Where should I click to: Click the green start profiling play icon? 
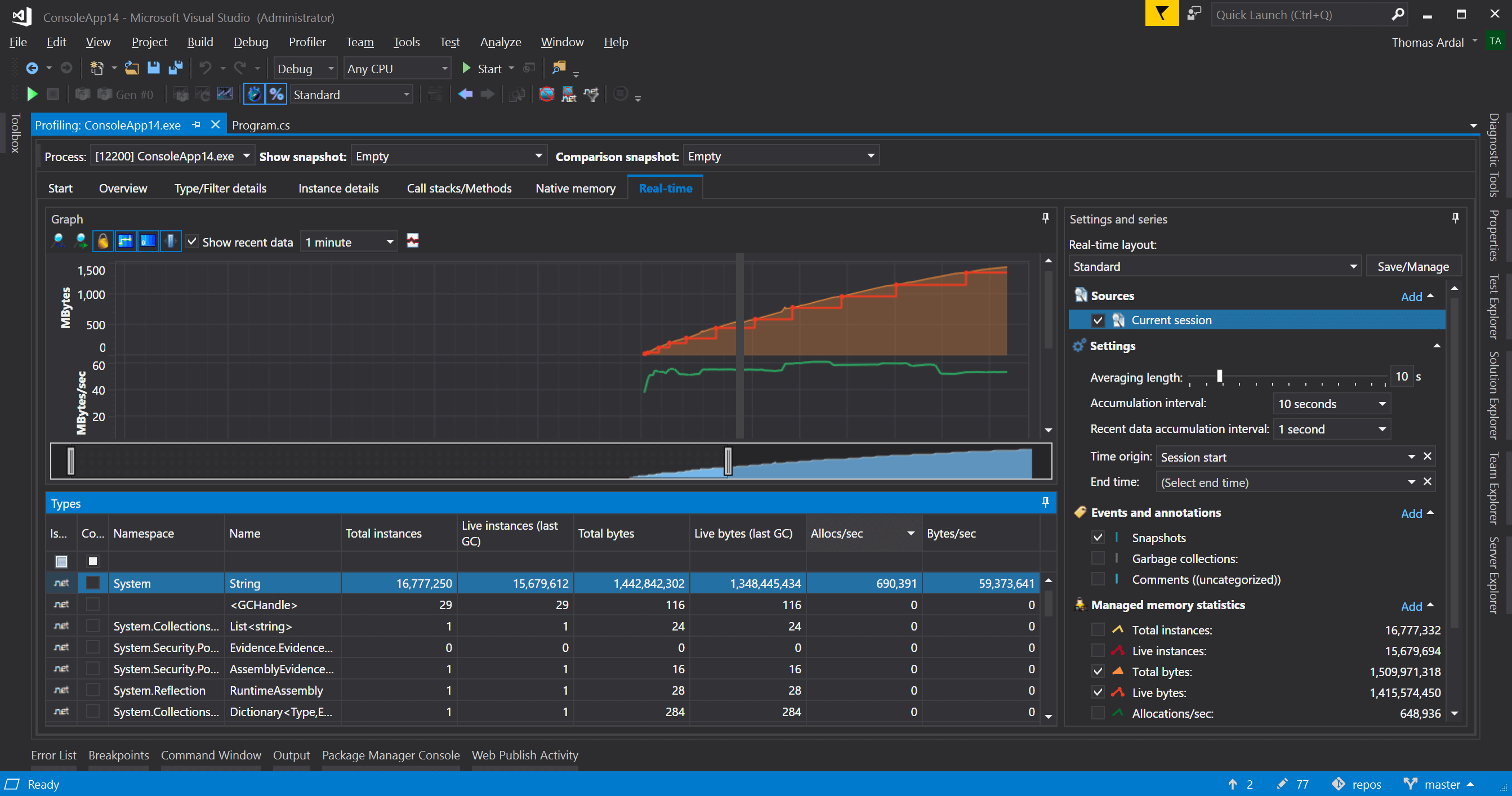click(x=32, y=95)
